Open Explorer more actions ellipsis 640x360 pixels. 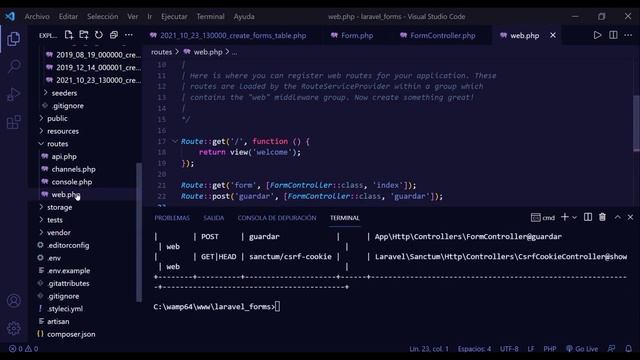coord(129,35)
